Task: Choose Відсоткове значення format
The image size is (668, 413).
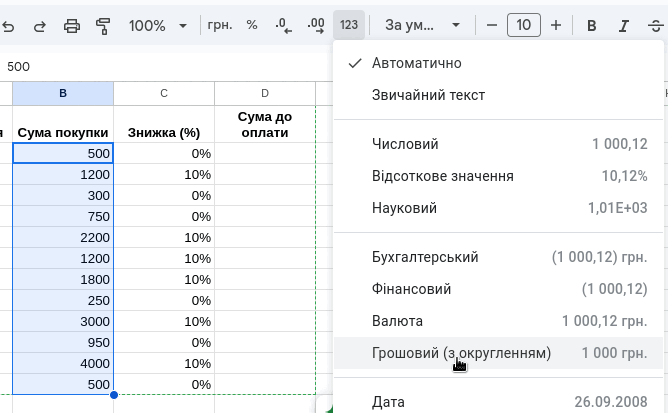Action: point(498,176)
